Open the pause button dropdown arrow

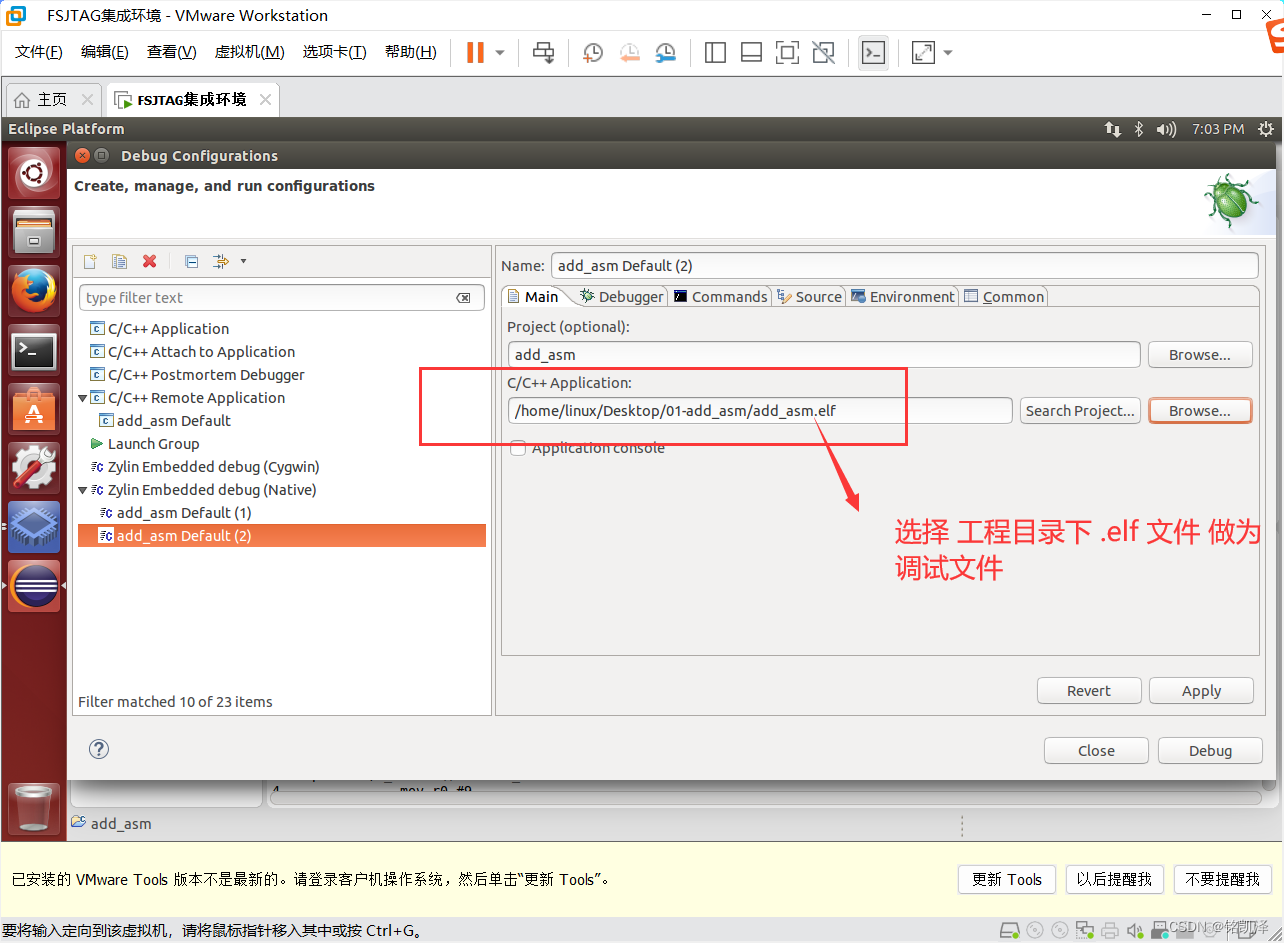click(497, 52)
